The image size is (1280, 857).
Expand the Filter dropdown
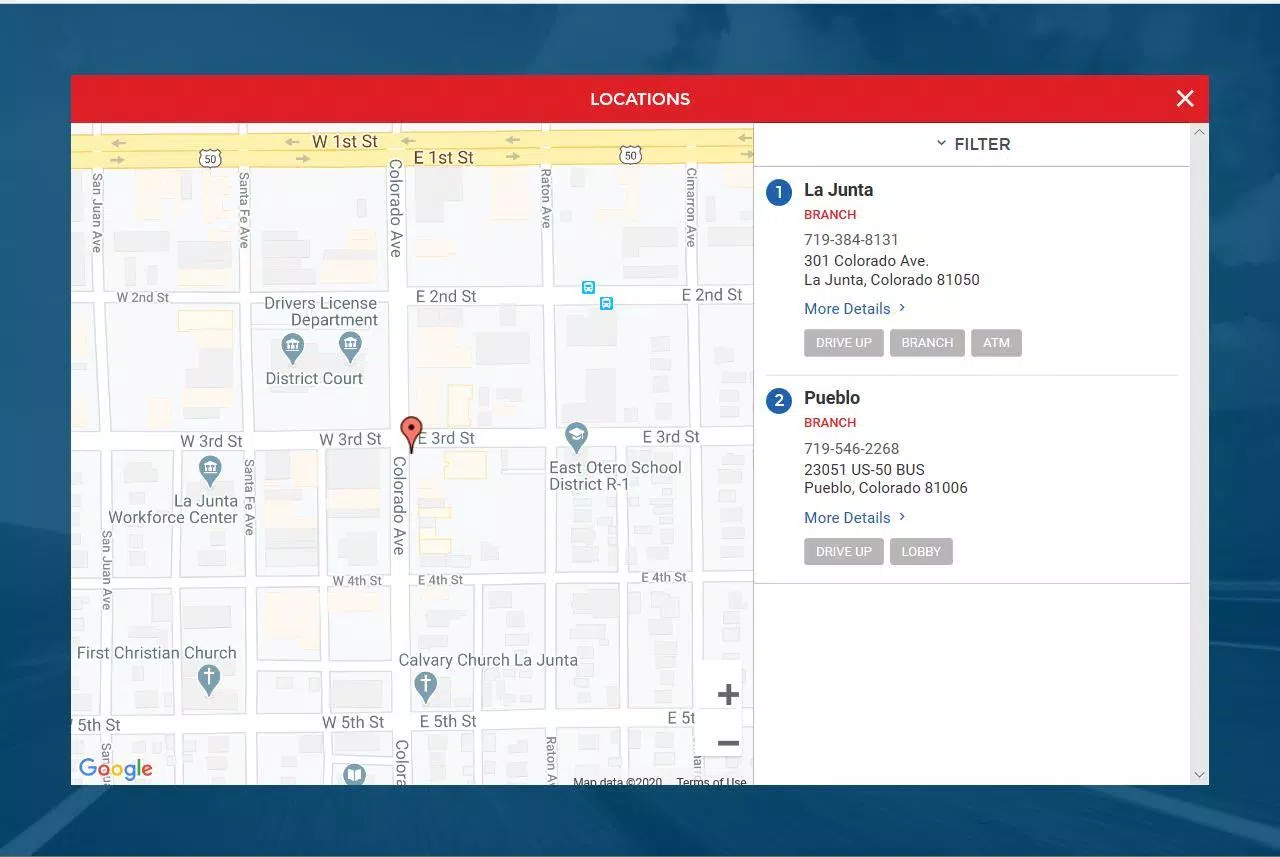point(972,144)
